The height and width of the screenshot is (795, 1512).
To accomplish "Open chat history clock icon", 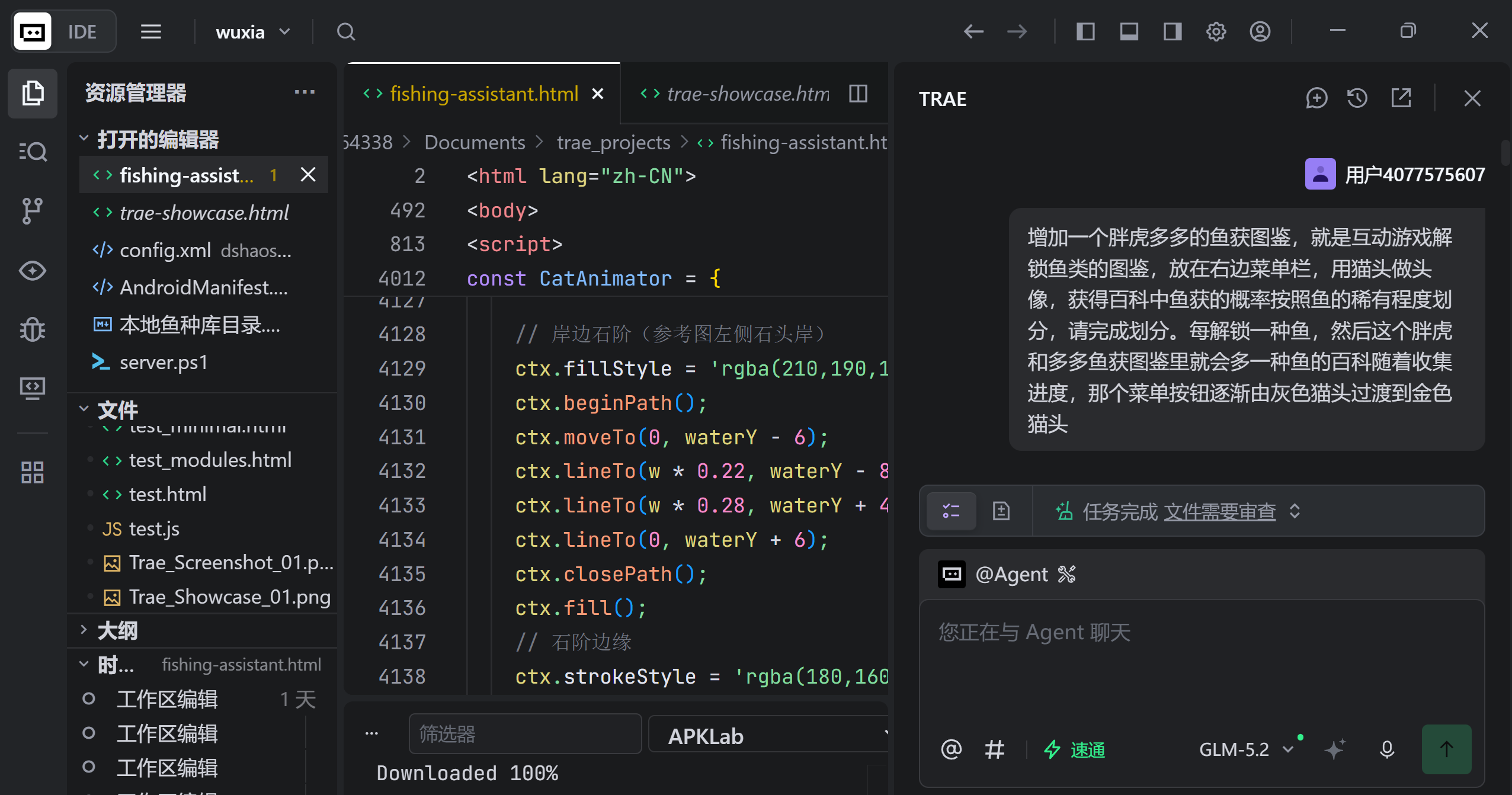I will point(1357,98).
